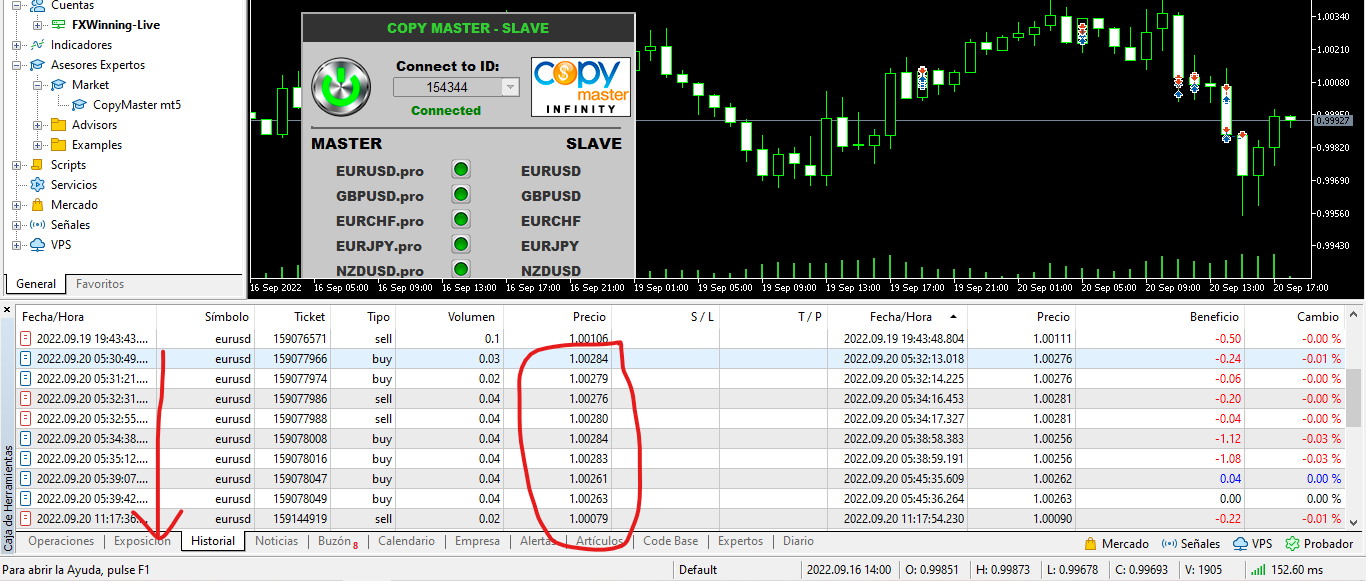Screen dimensions: 1366x581
Task: Click the Servicios gear icon
Action: 38,185
